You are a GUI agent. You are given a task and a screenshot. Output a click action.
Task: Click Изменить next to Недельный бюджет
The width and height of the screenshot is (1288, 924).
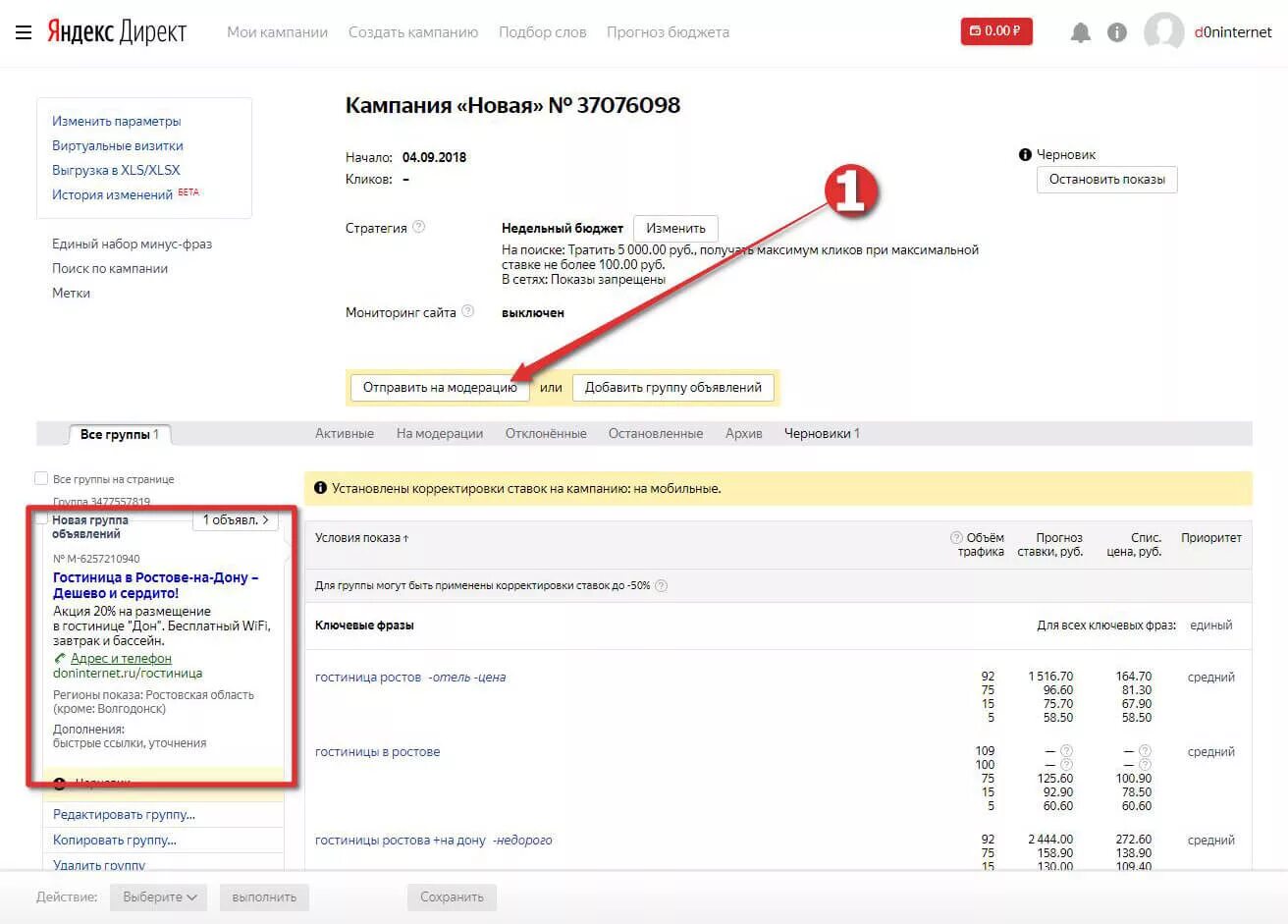675,228
